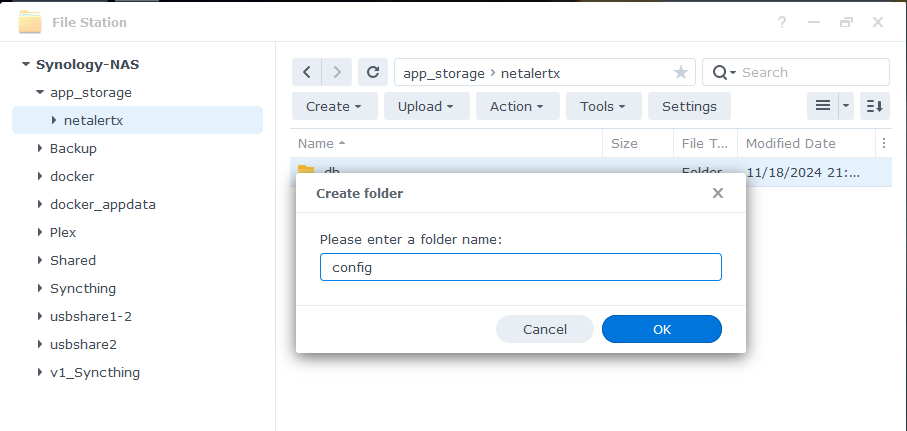Cancel the folder creation
Viewport: 907px width, 431px height.
545,329
